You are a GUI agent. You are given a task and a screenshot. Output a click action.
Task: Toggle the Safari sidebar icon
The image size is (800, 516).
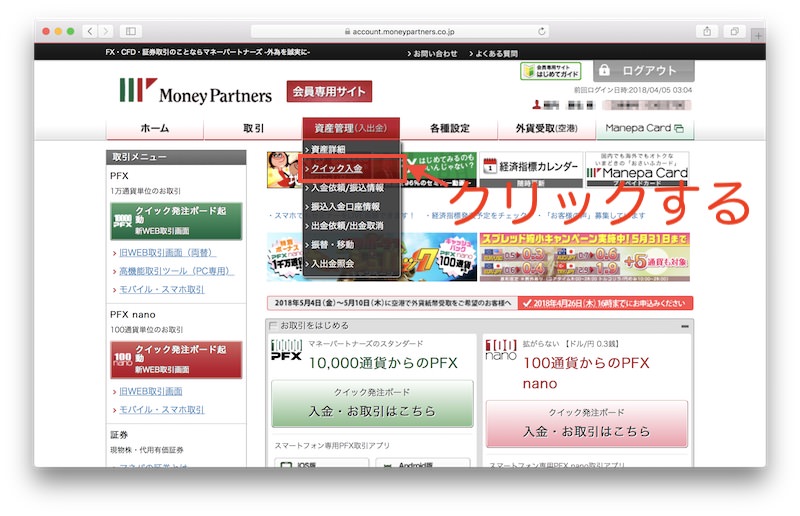coord(131,31)
